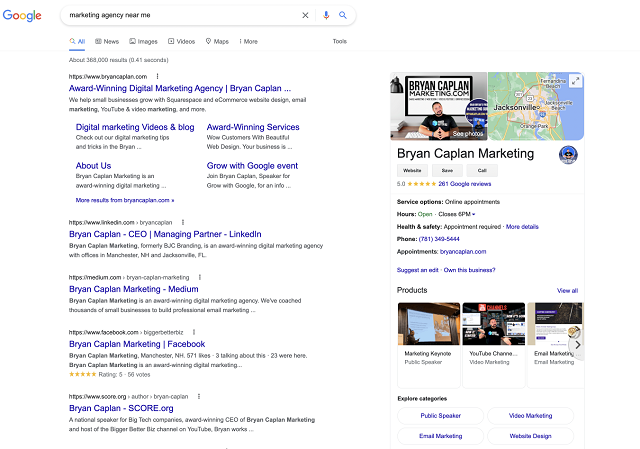Open the Bryan Caplan LinkedIn result
Image resolution: width=640 pixels, height=449 pixels.
point(165,234)
